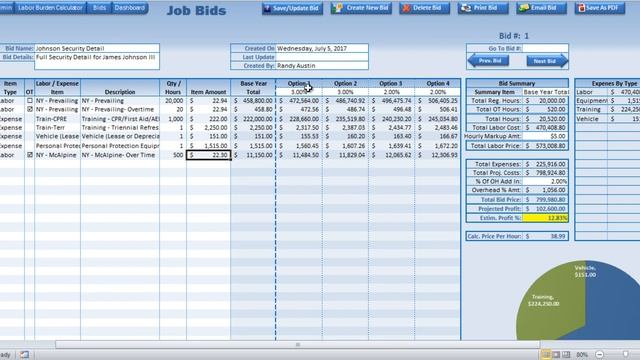Select the Training row in Expenses By Type
640x360 pixels.
coord(608,109)
